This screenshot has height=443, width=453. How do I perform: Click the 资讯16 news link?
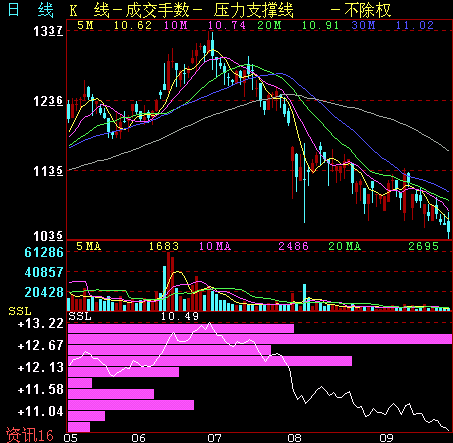[x=30, y=435]
